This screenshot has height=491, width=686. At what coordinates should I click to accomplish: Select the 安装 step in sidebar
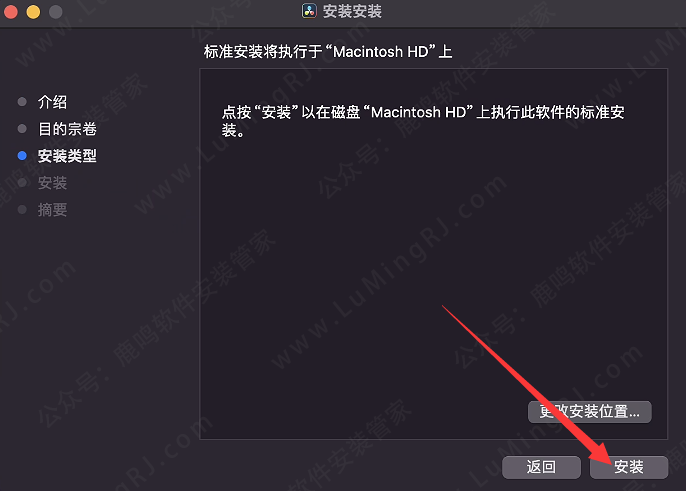pyautogui.click(x=52, y=183)
